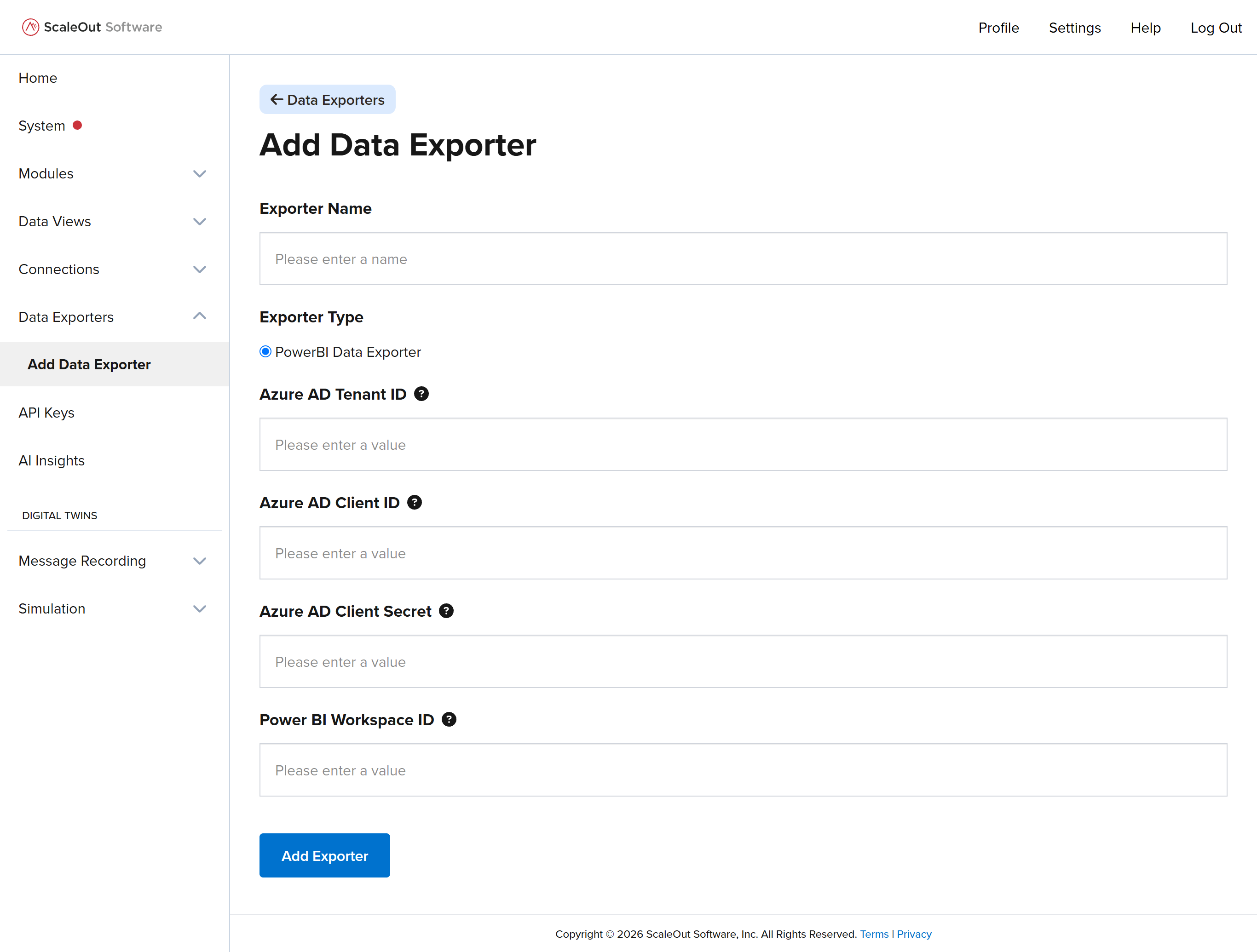Select the PowerBI Data Exporter radio button
1257x952 pixels.
pos(265,352)
